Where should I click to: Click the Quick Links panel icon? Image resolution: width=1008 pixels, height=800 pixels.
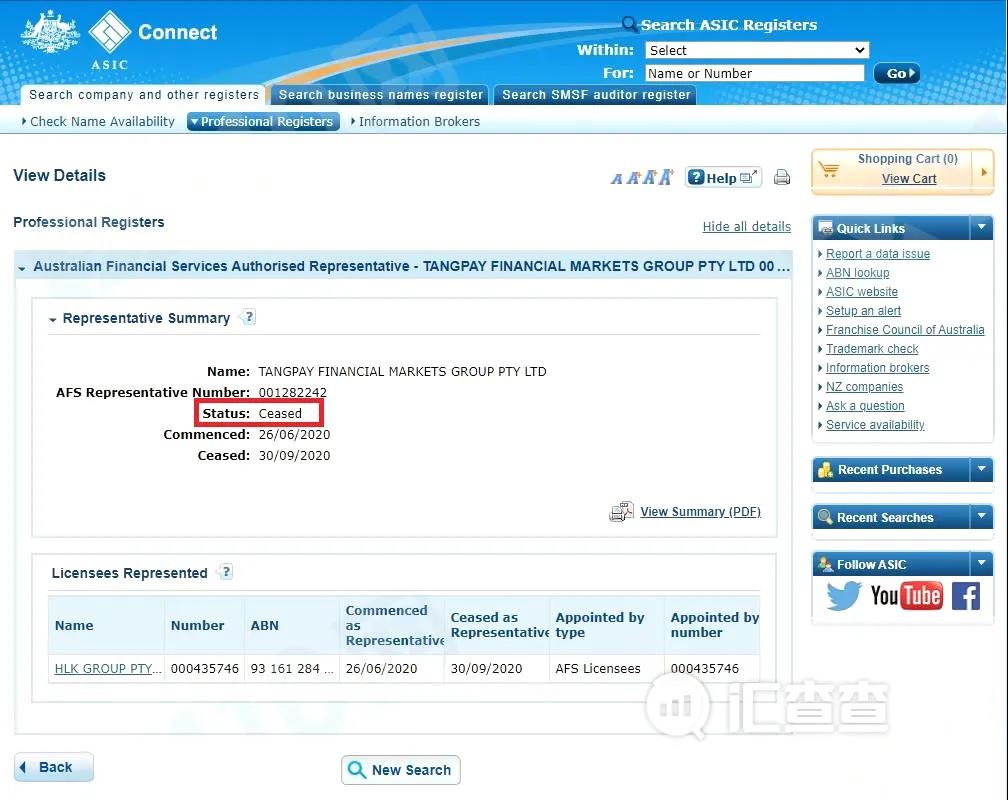[825, 228]
